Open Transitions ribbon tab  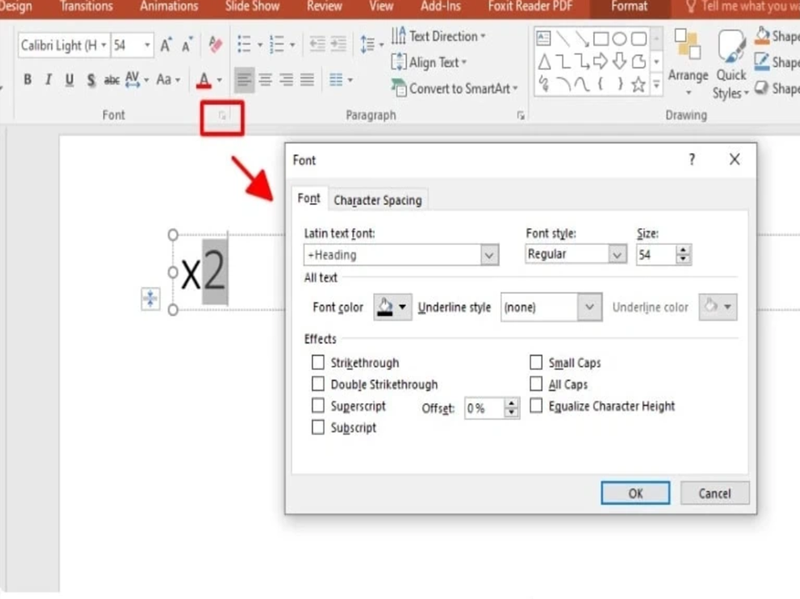86,6
